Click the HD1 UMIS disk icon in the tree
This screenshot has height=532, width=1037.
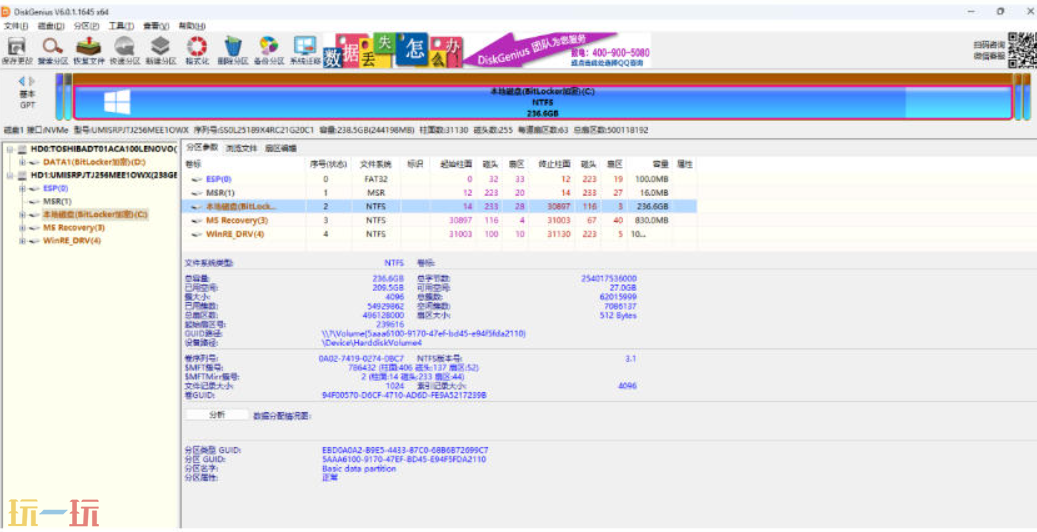coord(22,175)
